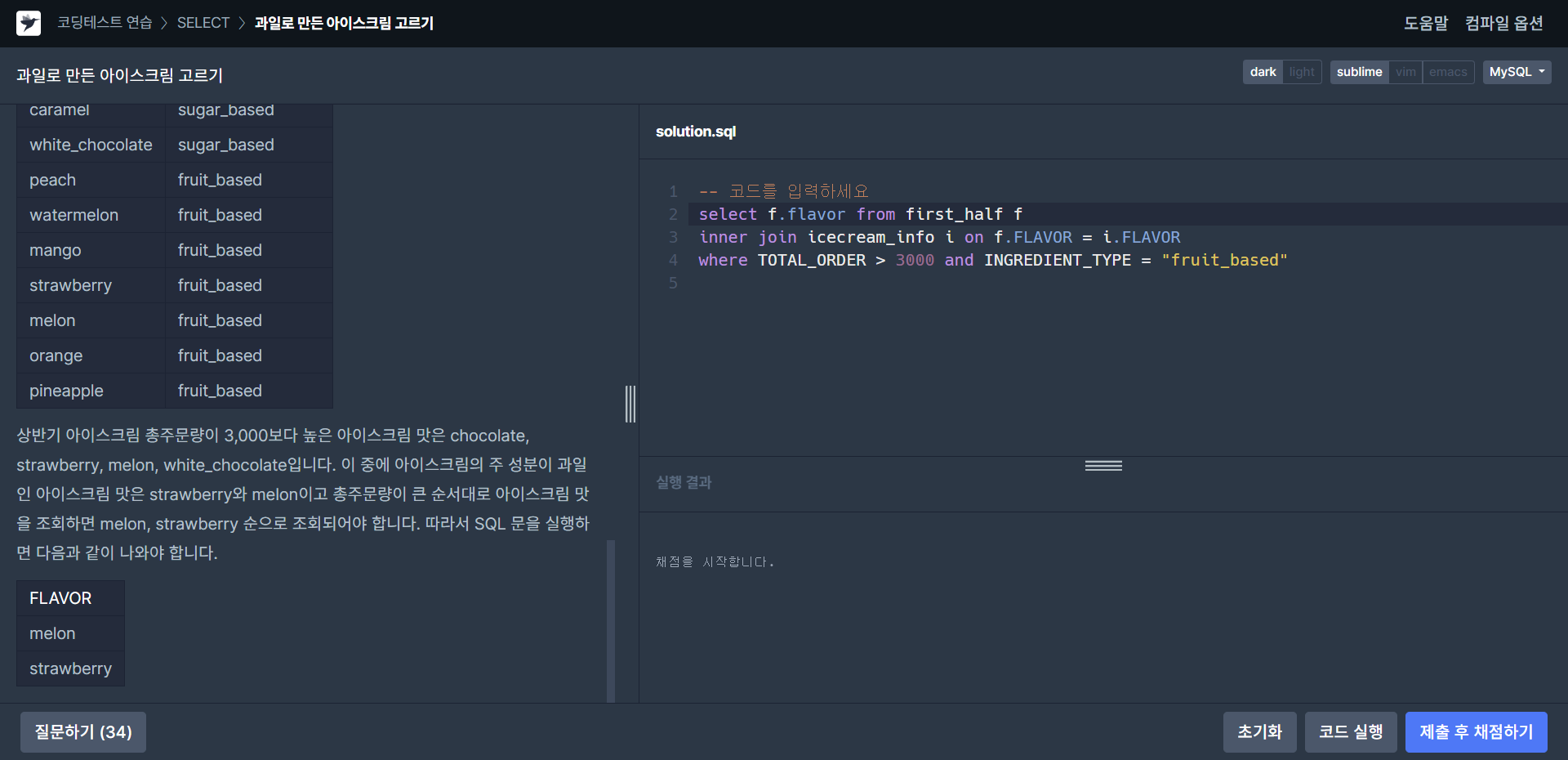Click the Programmers logo icon
Image resolution: width=1568 pixels, height=760 pixels.
point(29,23)
